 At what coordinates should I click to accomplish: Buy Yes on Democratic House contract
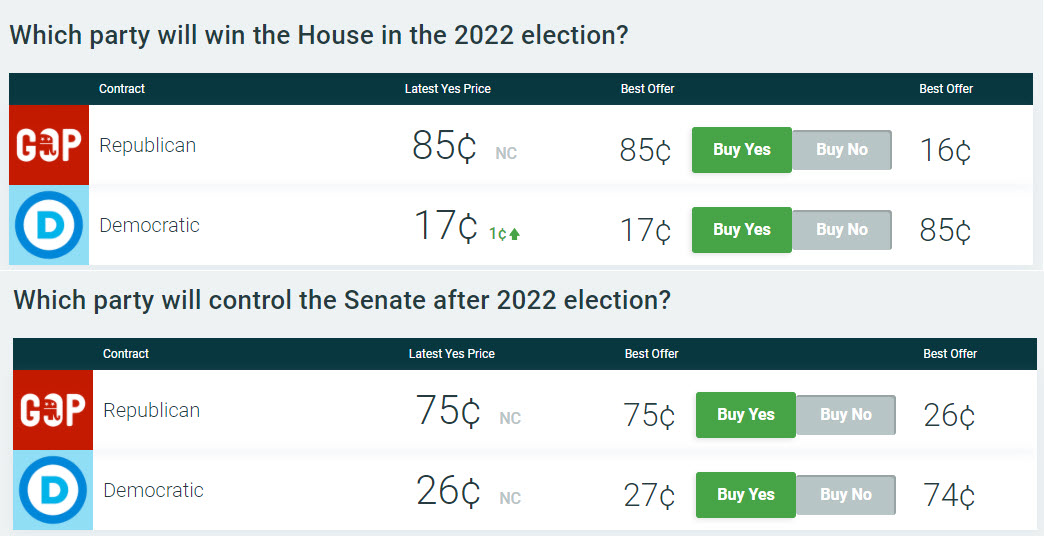(x=742, y=230)
